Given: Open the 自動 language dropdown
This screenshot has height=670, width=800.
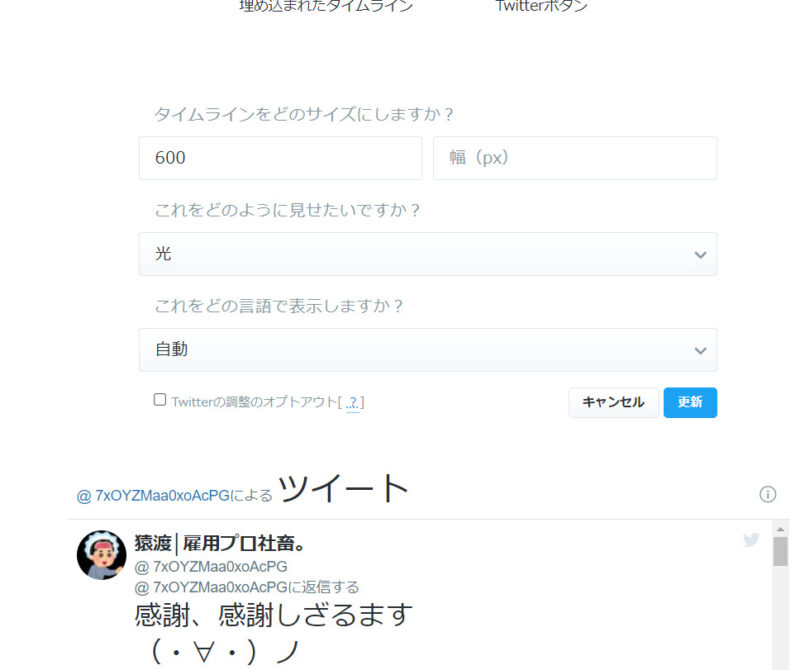Looking at the screenshot, I should click(x=428, y=350).
